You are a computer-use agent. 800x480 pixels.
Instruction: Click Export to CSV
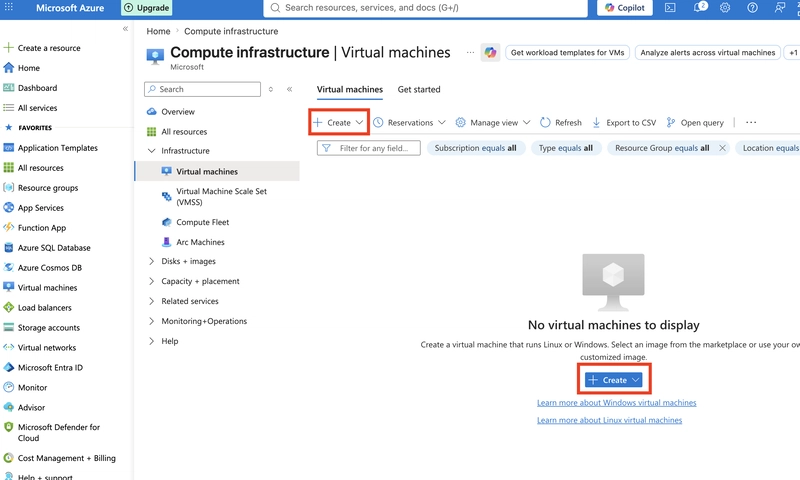point(624,122)
